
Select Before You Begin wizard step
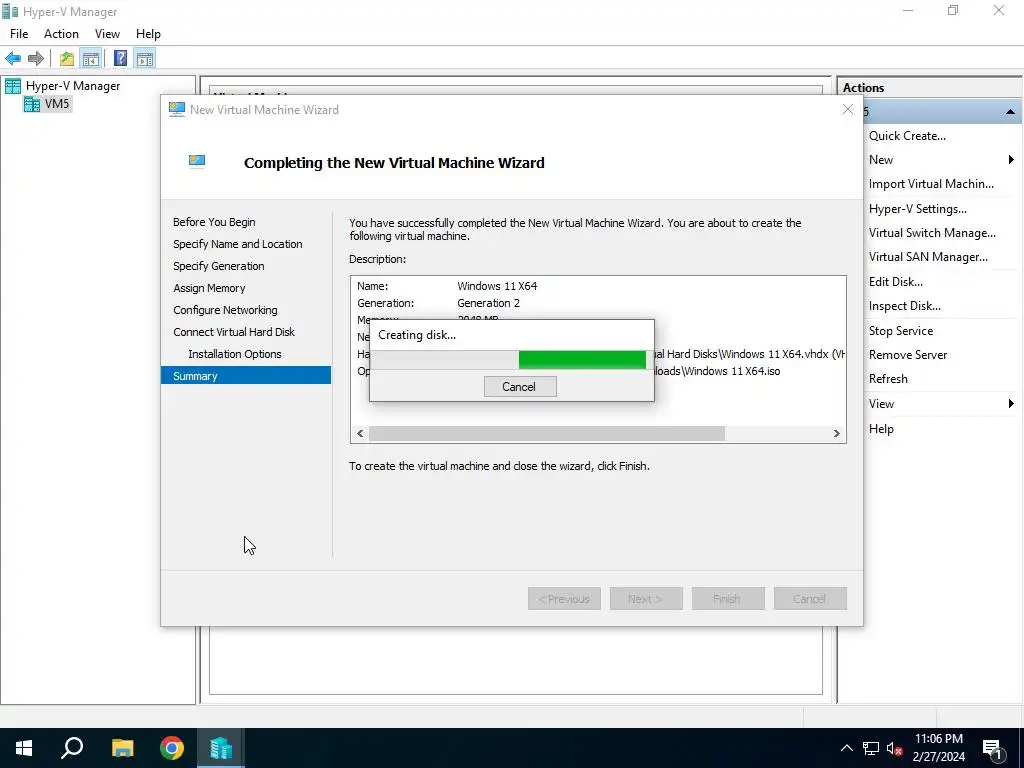tap(214, 222)
